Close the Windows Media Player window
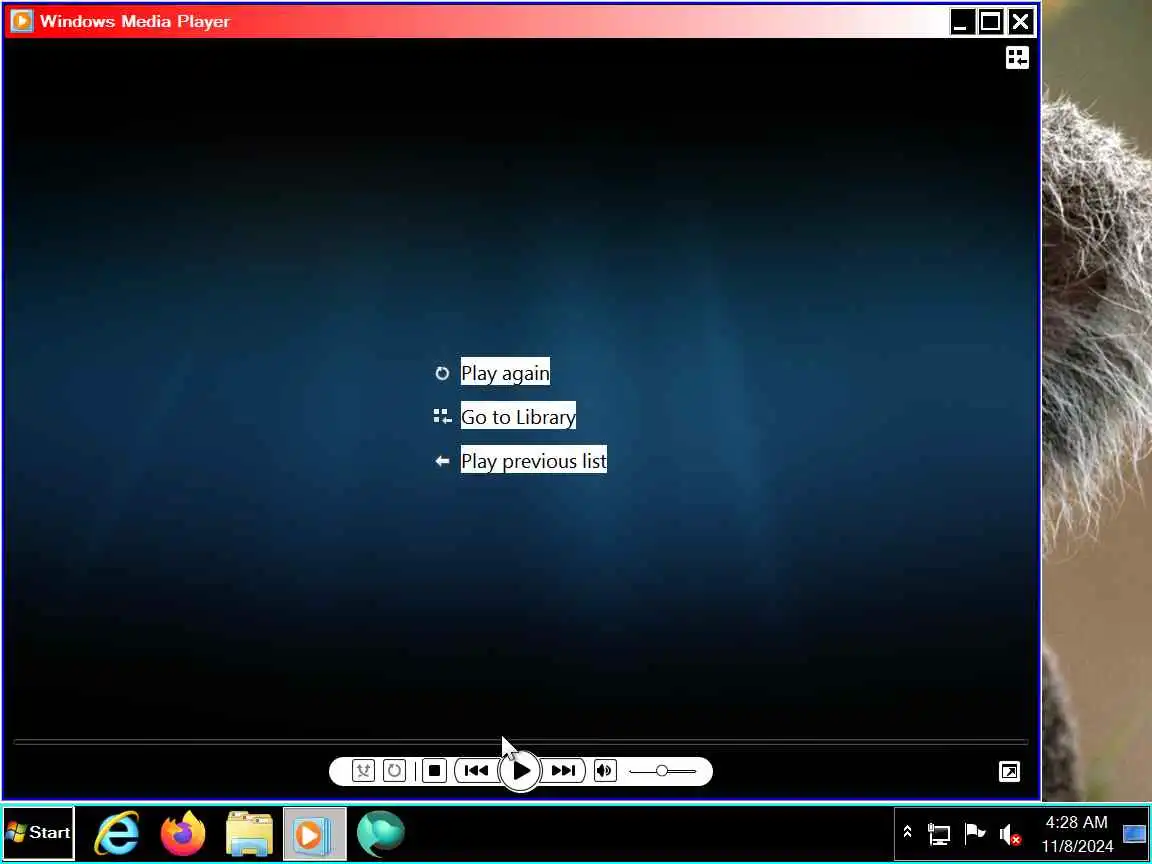 tap(1020, 21)
